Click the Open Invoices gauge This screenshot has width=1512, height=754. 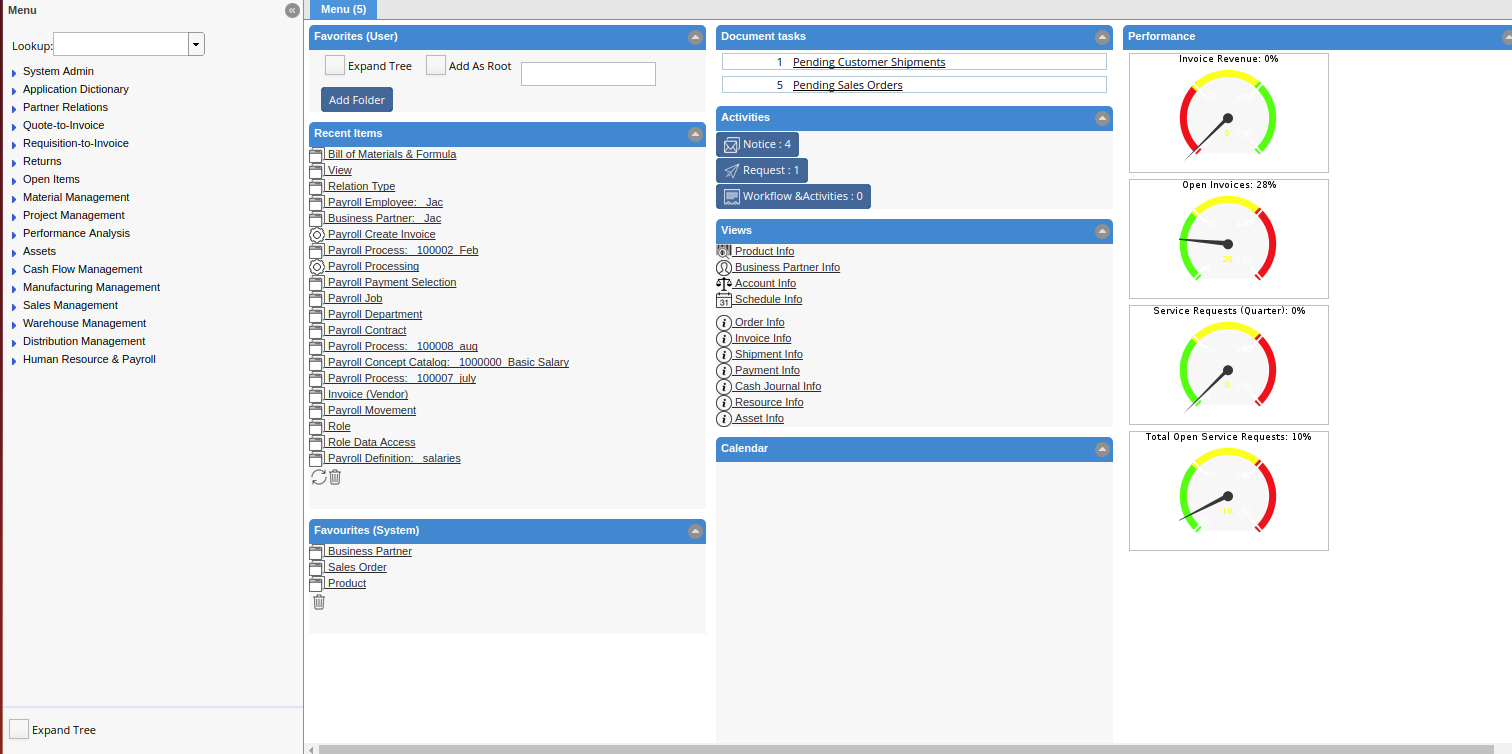click(x=1229, y=239)
